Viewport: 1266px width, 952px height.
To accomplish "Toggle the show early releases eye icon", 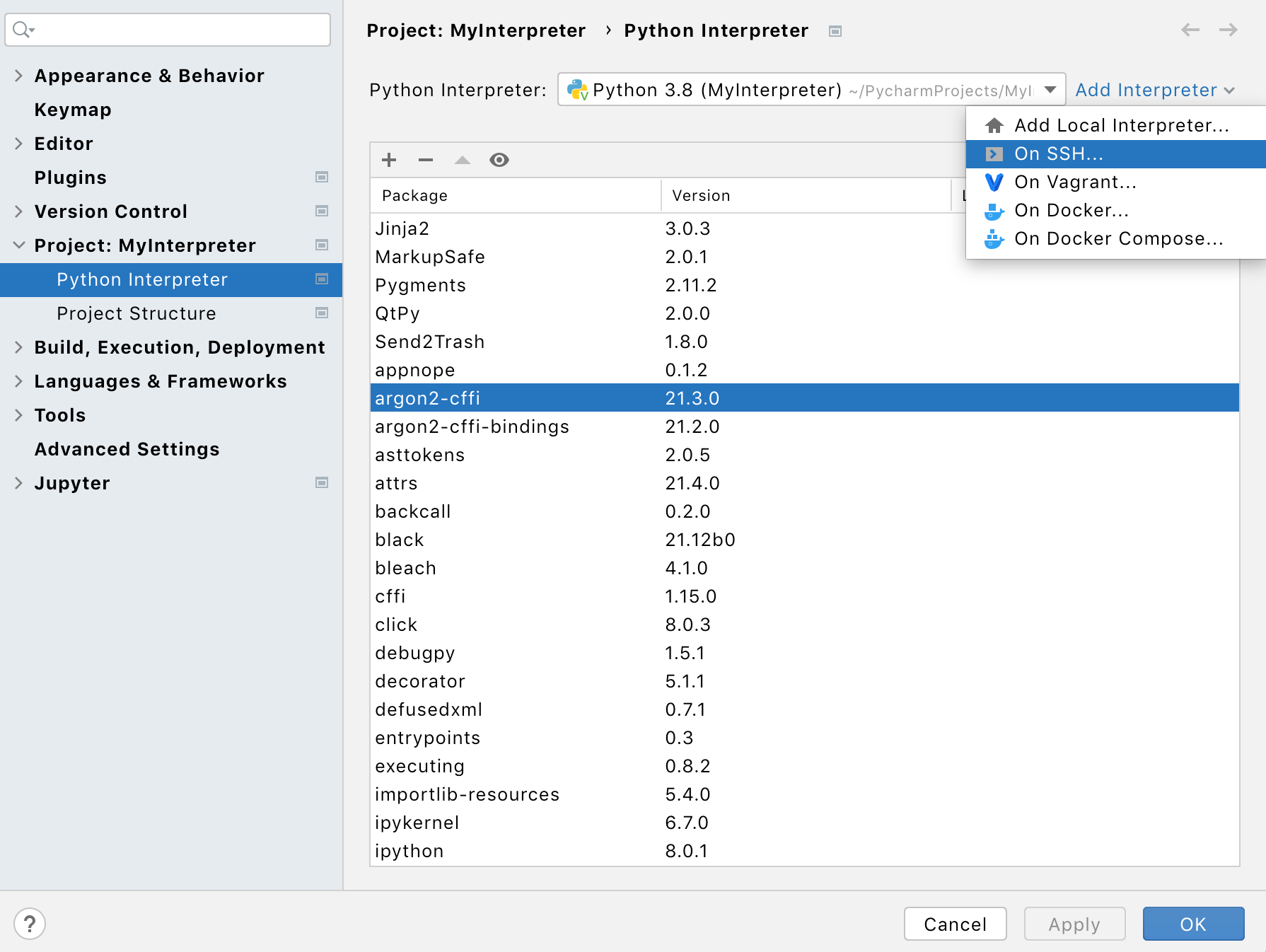I will pyautogui.click(x=499, y=160).
